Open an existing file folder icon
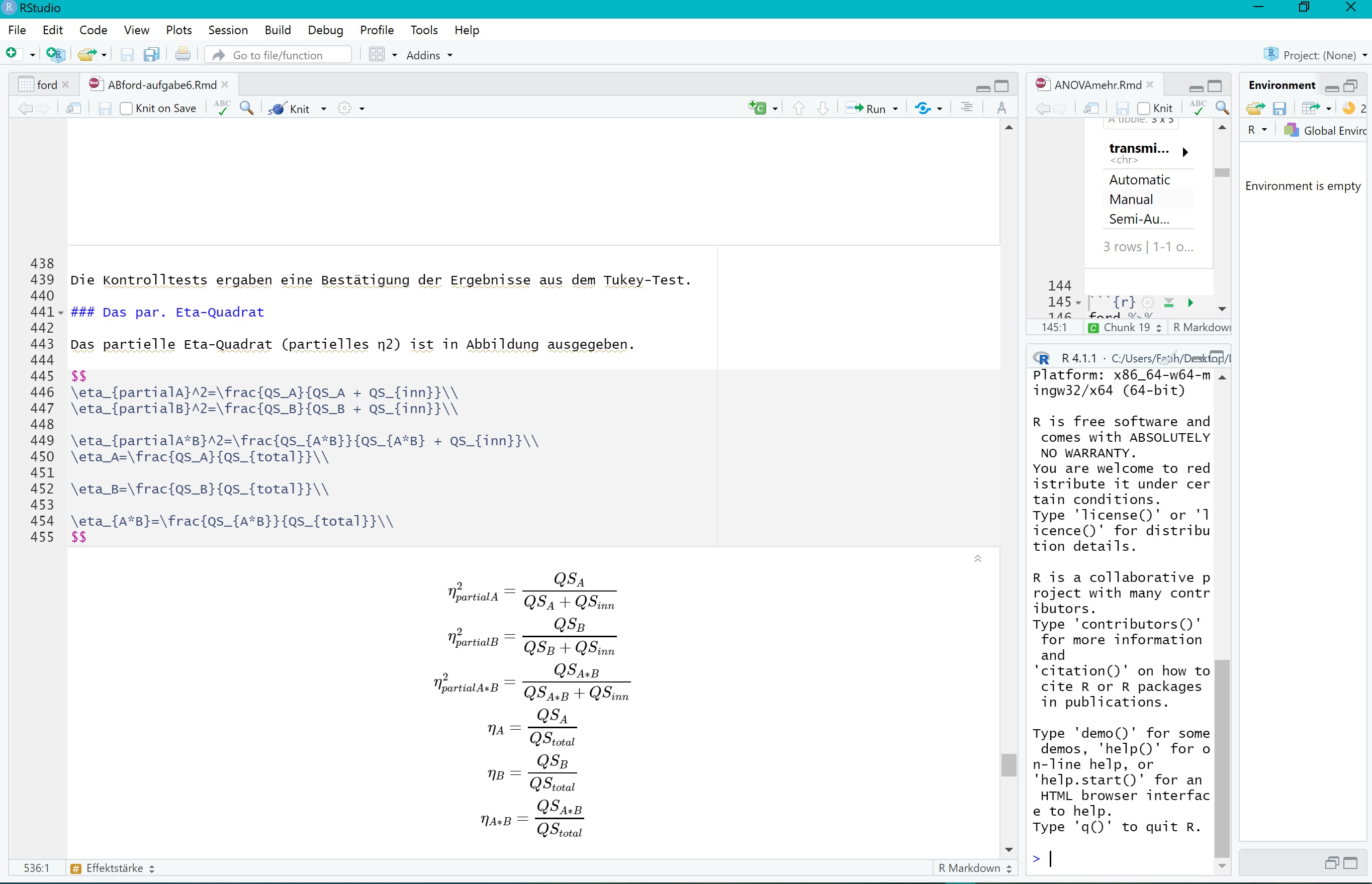This screenshot has width=1372, height=884. coord(87,55)
